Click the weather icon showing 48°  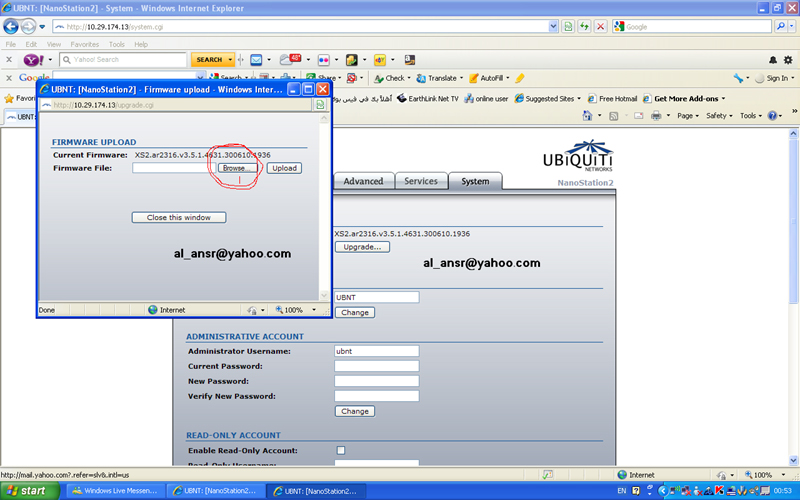pyautogui.click(x=291, y=59)
